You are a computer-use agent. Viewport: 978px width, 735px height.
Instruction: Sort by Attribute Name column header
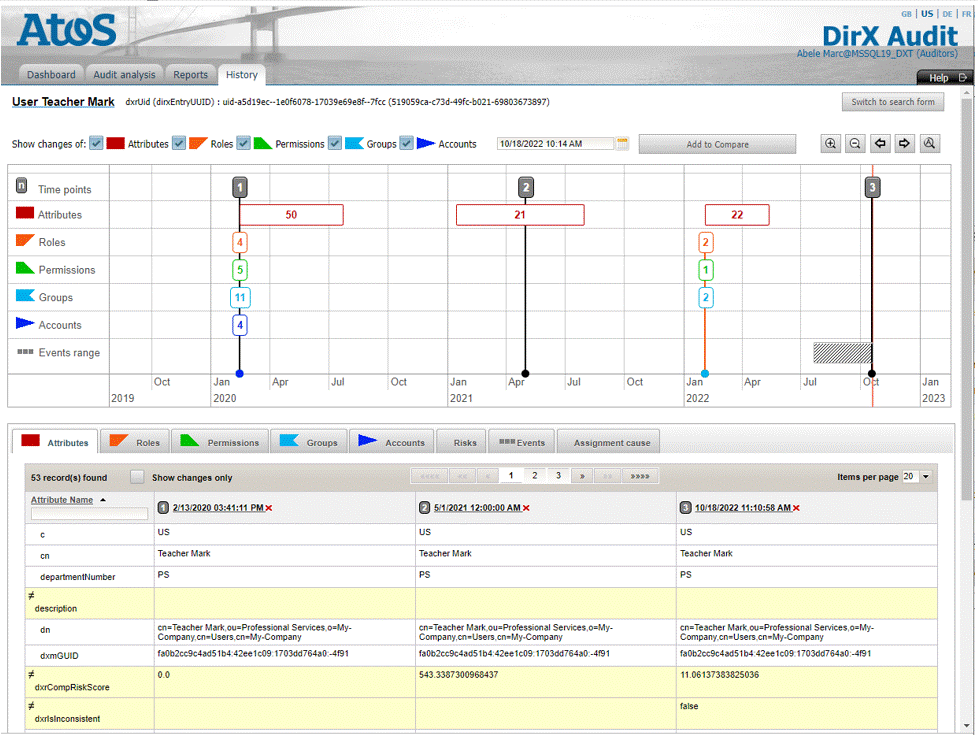tap(62, 500)
